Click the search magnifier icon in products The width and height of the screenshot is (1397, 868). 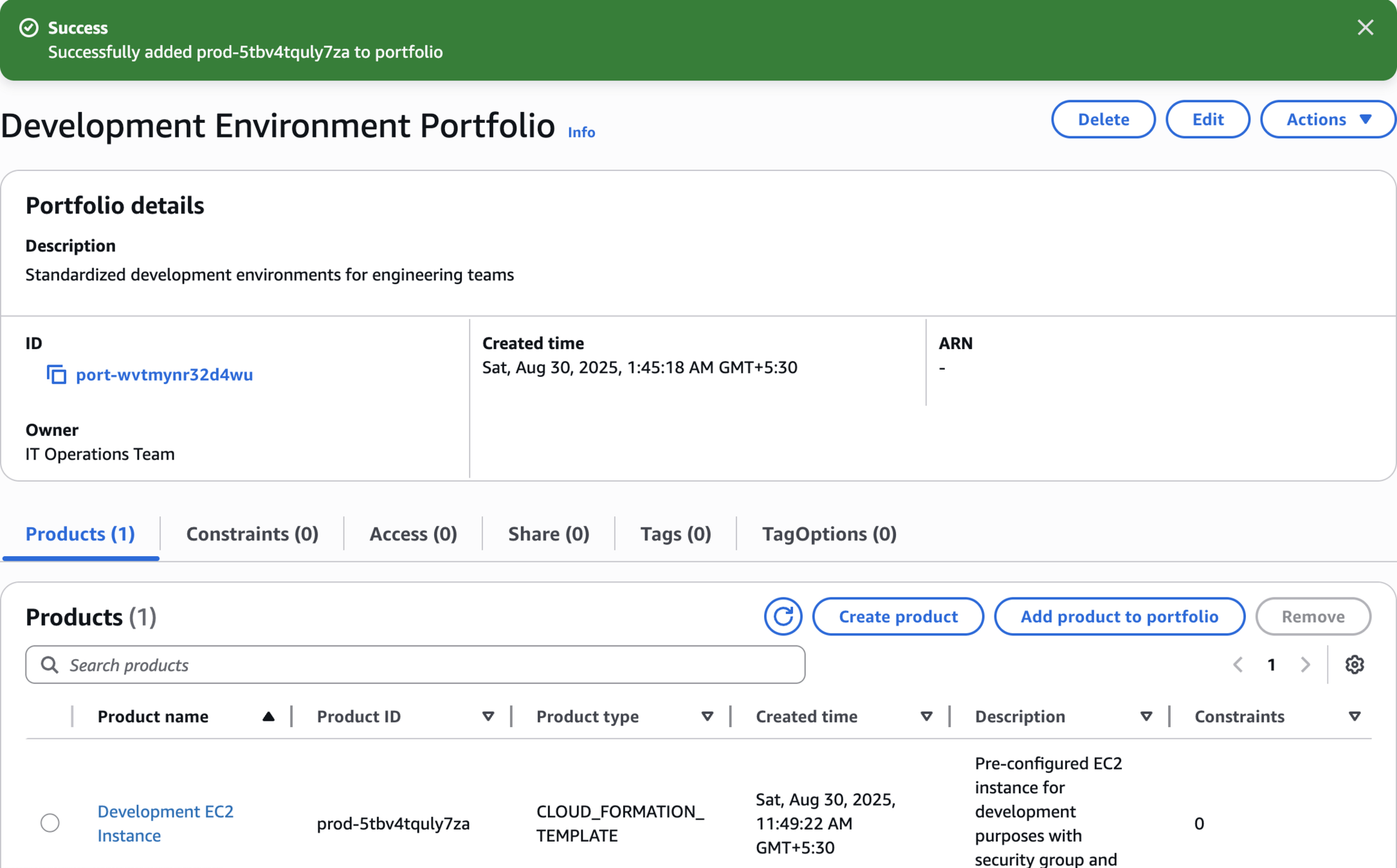tap(50, 664)
